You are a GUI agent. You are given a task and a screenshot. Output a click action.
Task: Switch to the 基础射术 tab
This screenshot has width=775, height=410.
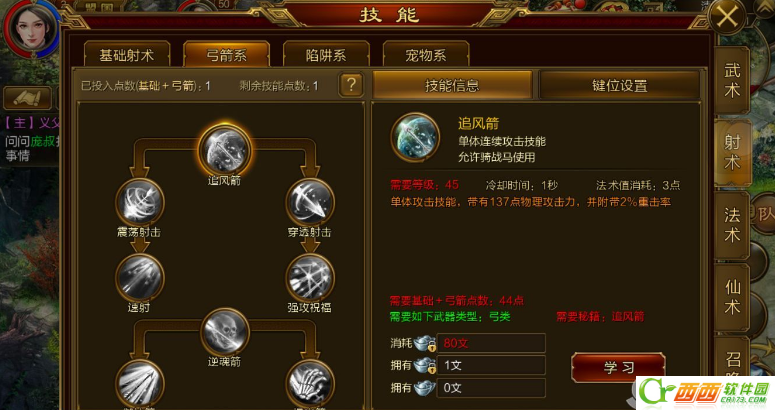pos(127,54)
